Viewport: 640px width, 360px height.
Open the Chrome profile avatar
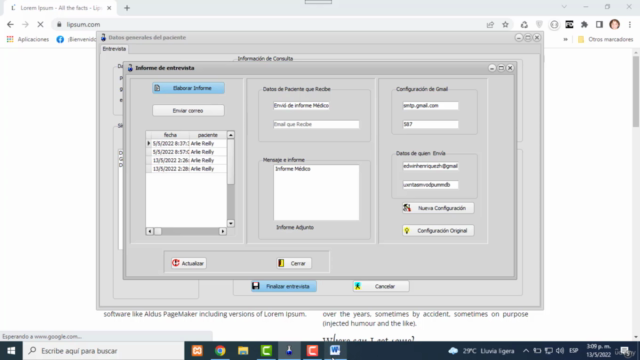614,24
